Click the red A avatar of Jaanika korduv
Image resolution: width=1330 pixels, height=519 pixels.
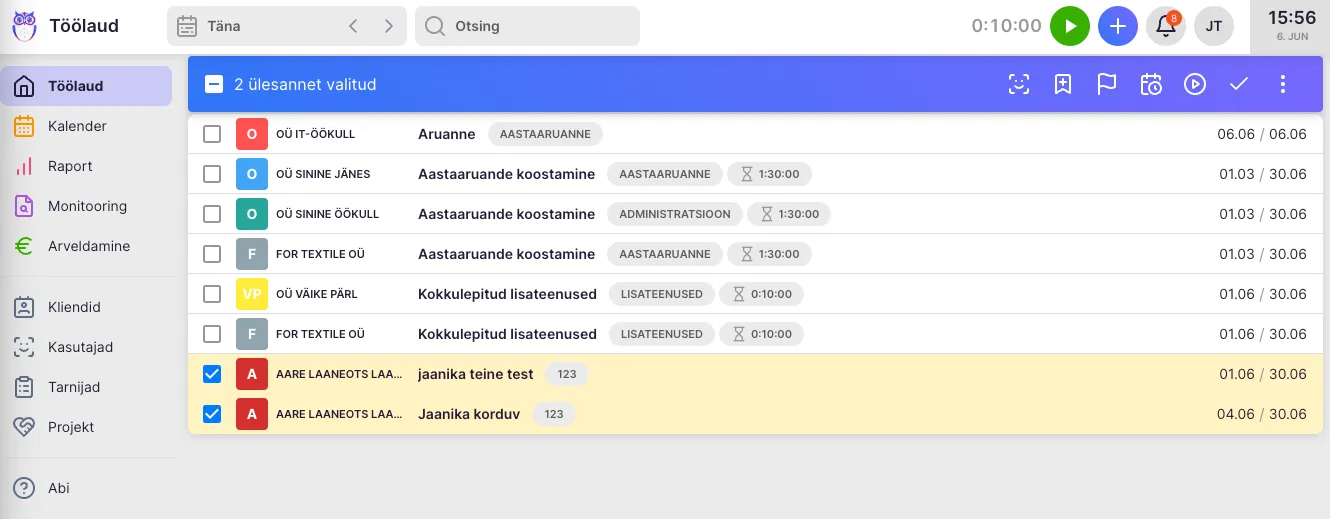pyautogui.click(x=251, y=414)
